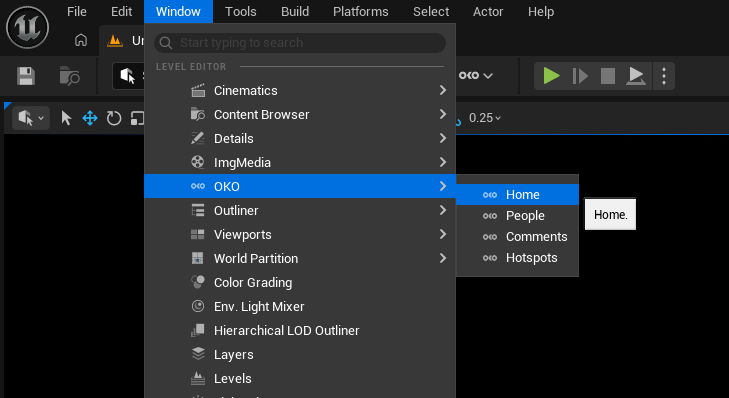Expand the ImgMedia submenu
Viewport: 729px width, 398px height.
pyautogui.click(x=300, y=162)
